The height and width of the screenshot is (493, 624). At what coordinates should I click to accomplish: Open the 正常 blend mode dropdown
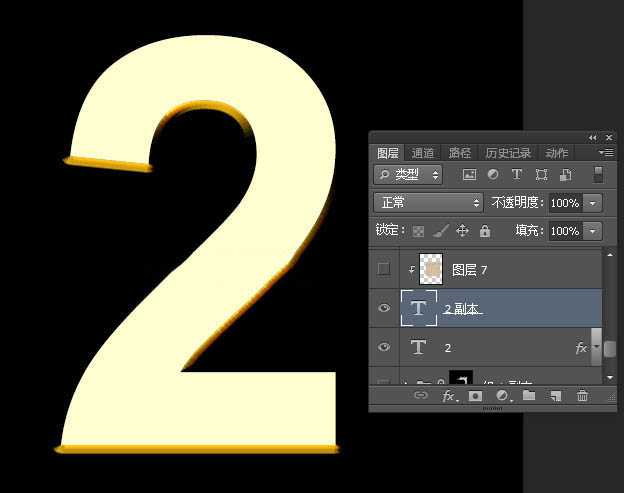point(428,203)
